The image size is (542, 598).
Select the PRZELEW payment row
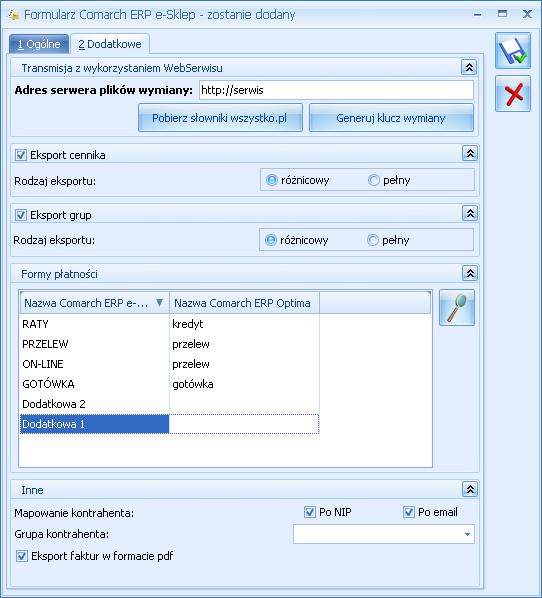169,344
